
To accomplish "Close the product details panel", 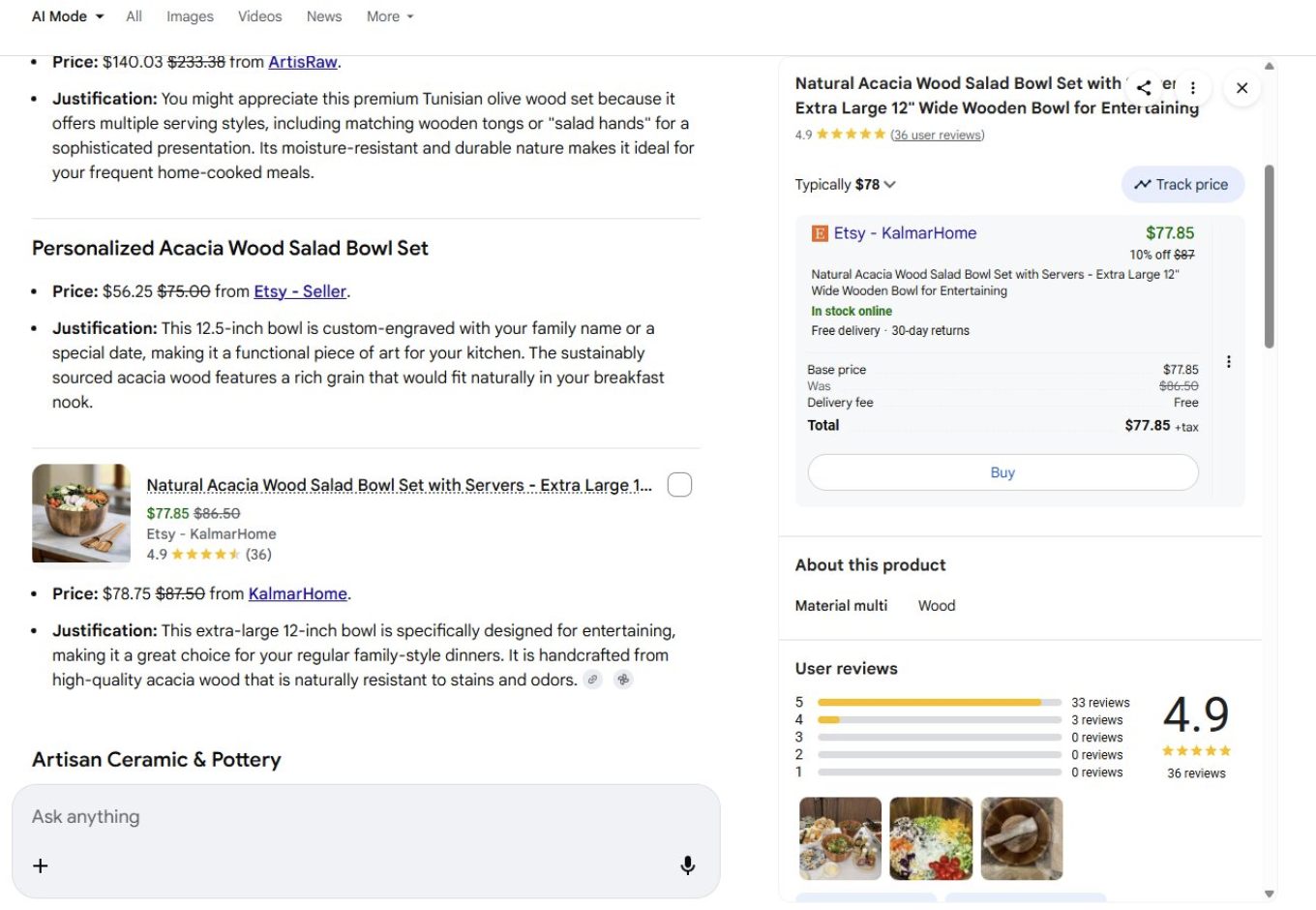I will (x=1241, y=88).
